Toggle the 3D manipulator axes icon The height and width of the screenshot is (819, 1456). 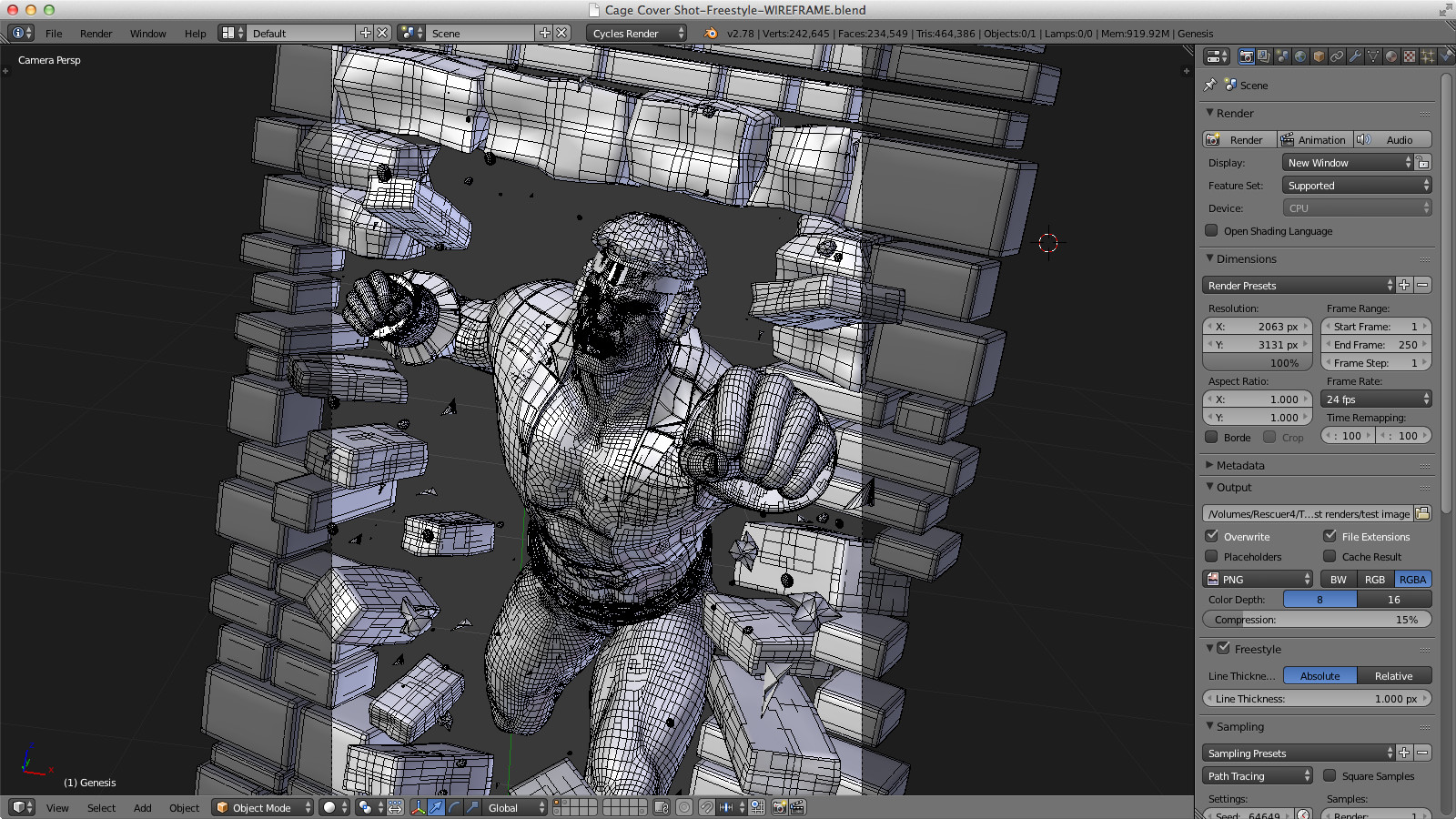click(x=418, y=807)
